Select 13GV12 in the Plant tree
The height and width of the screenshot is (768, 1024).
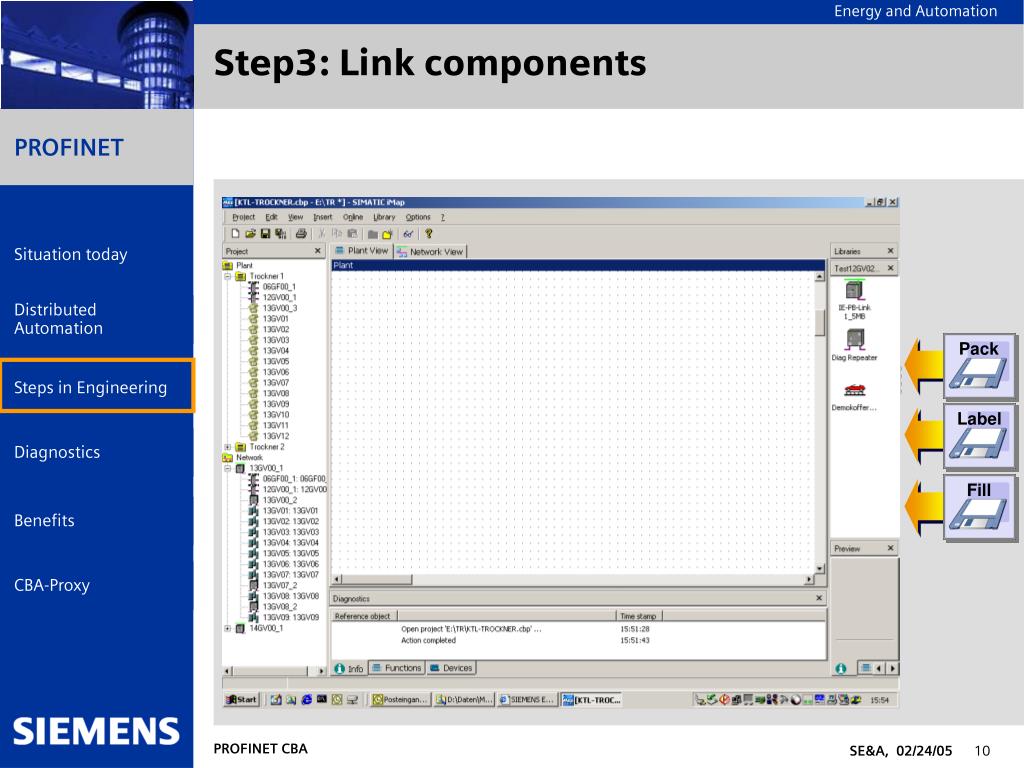pos(276,436)
